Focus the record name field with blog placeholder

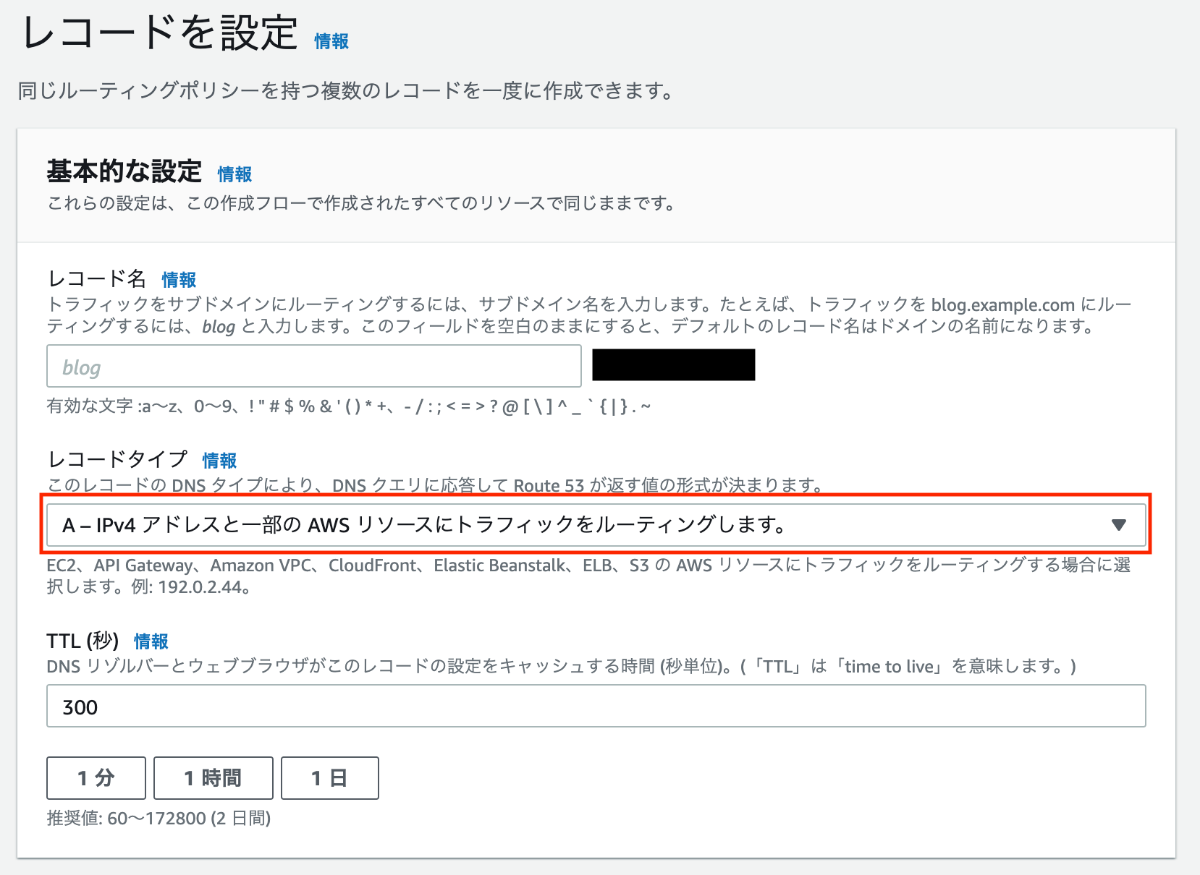pyautogui.click(x=314, y=367)
